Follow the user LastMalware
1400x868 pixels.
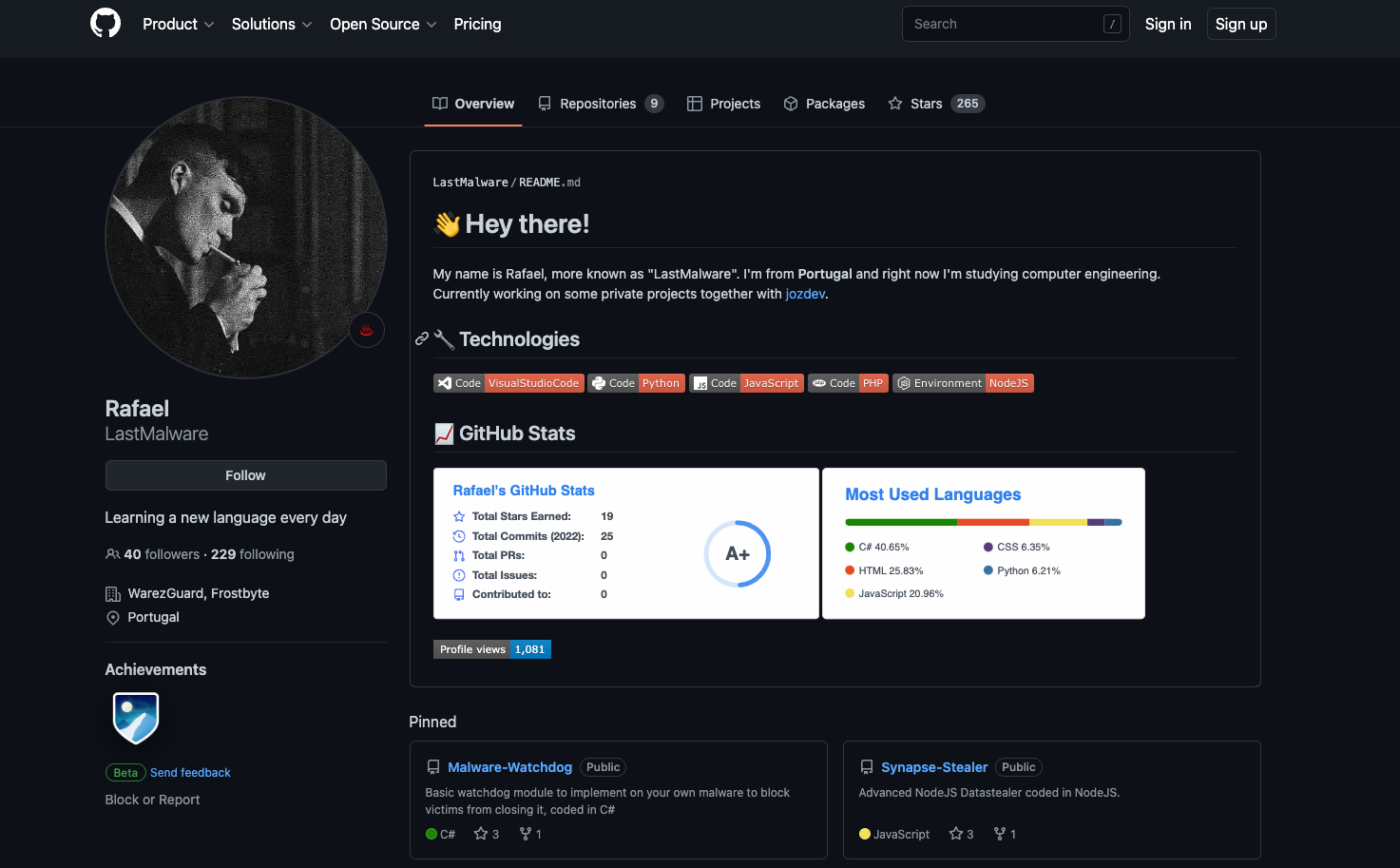pos(246,475)
